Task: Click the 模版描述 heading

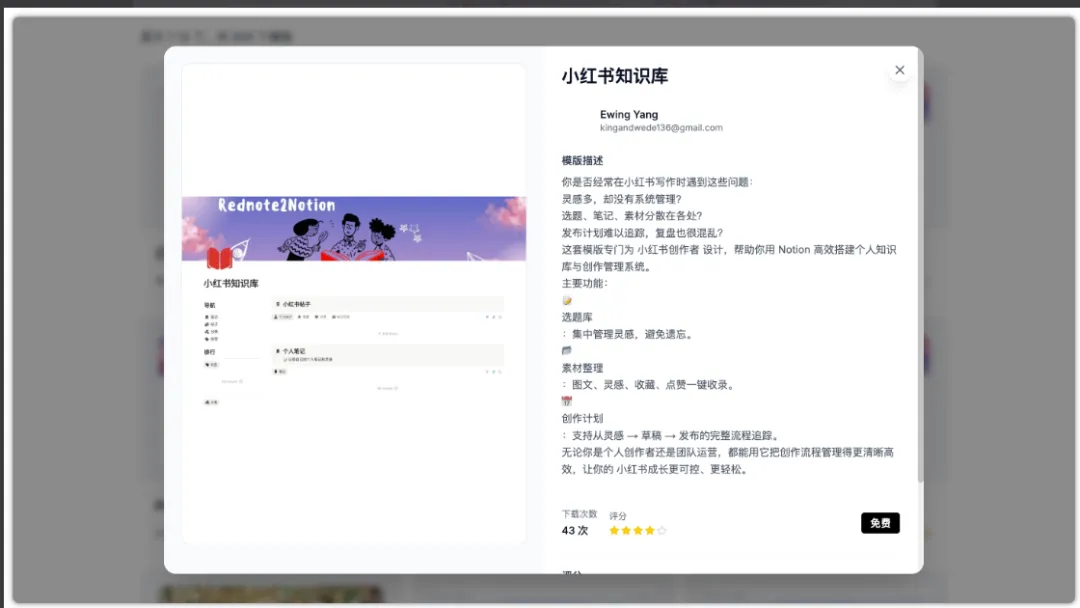Action: 582,160
